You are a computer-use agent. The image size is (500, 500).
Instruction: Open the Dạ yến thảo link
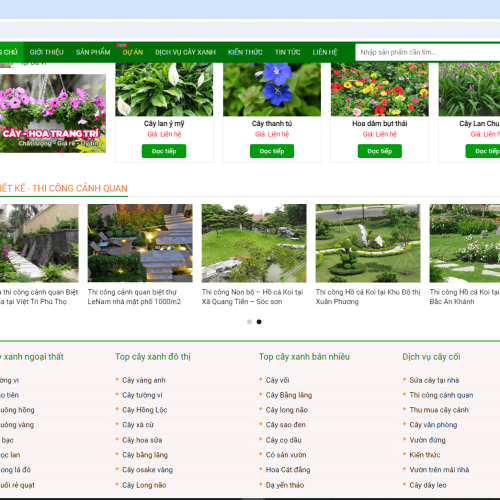tap(285, 485)
